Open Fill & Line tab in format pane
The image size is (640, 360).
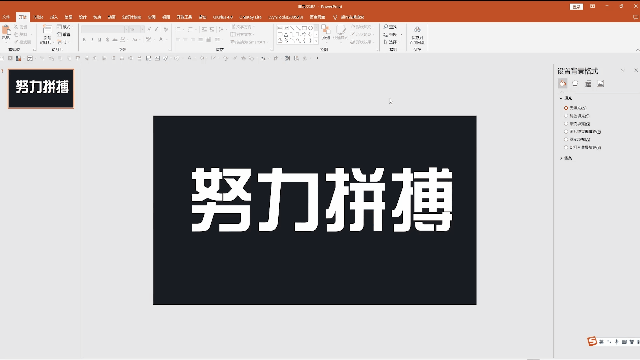coord(562,83)
